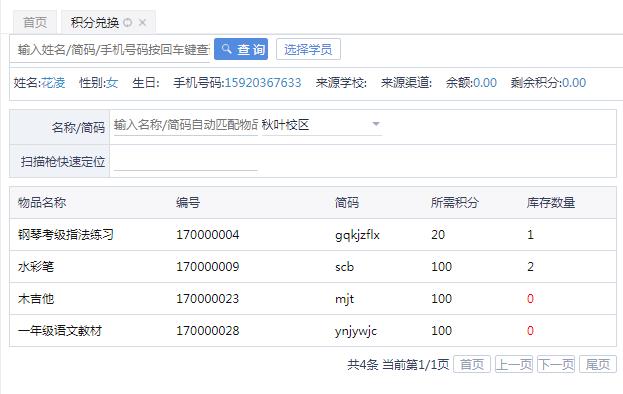Click item number 170000004
Image resolution: width=623 pixels, height=394 pixels.
207,234
